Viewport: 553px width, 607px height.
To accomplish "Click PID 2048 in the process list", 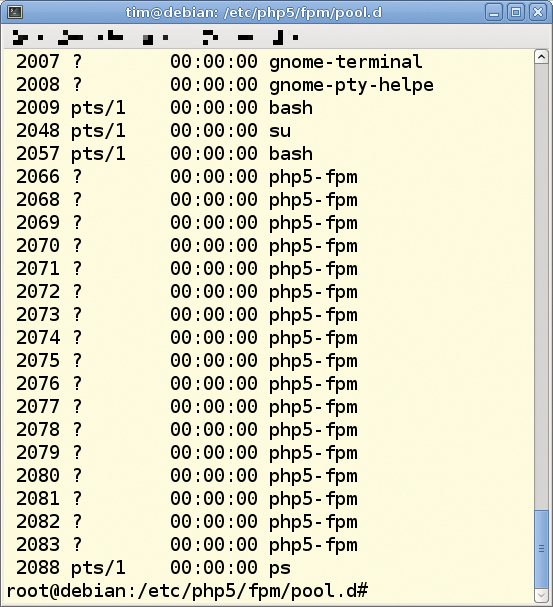I will (x=38, y=130).
